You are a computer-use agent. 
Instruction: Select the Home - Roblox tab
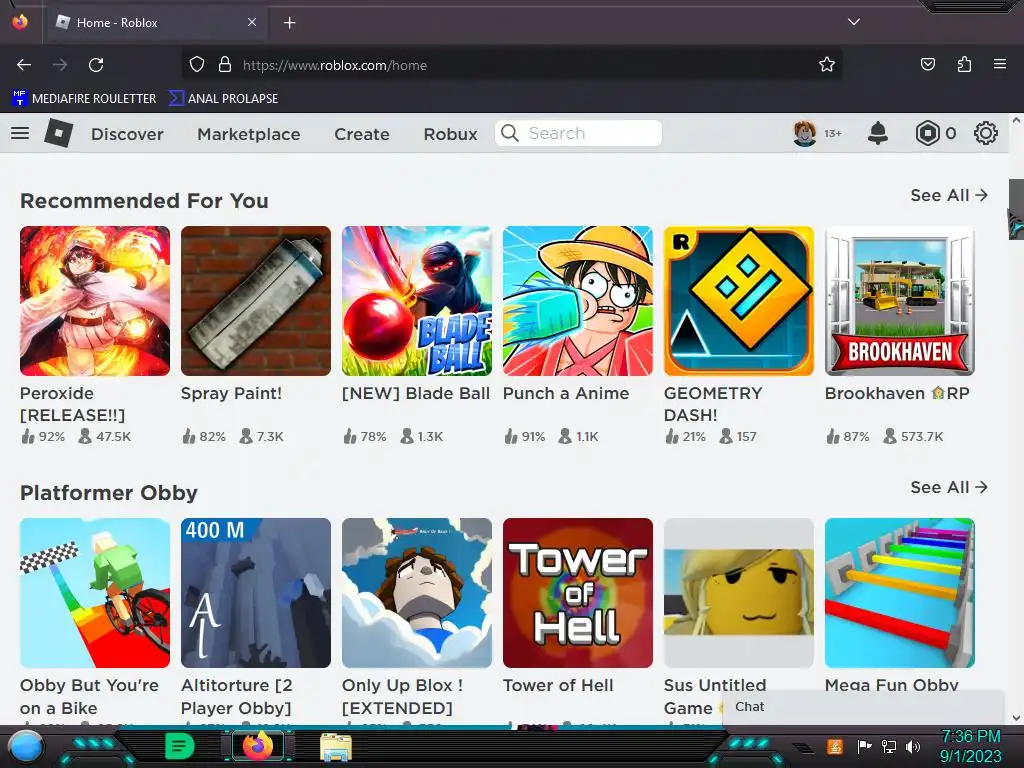155,22
